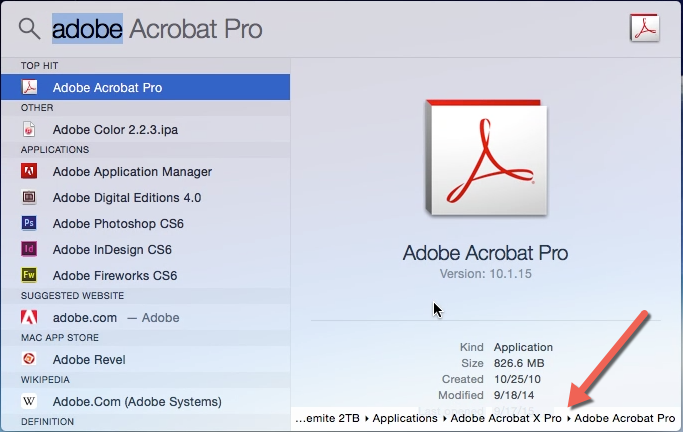This screenshot has height=432, width=683.
Task: Click the Wikipedia W icon
Action: click(x=29, y=401)
